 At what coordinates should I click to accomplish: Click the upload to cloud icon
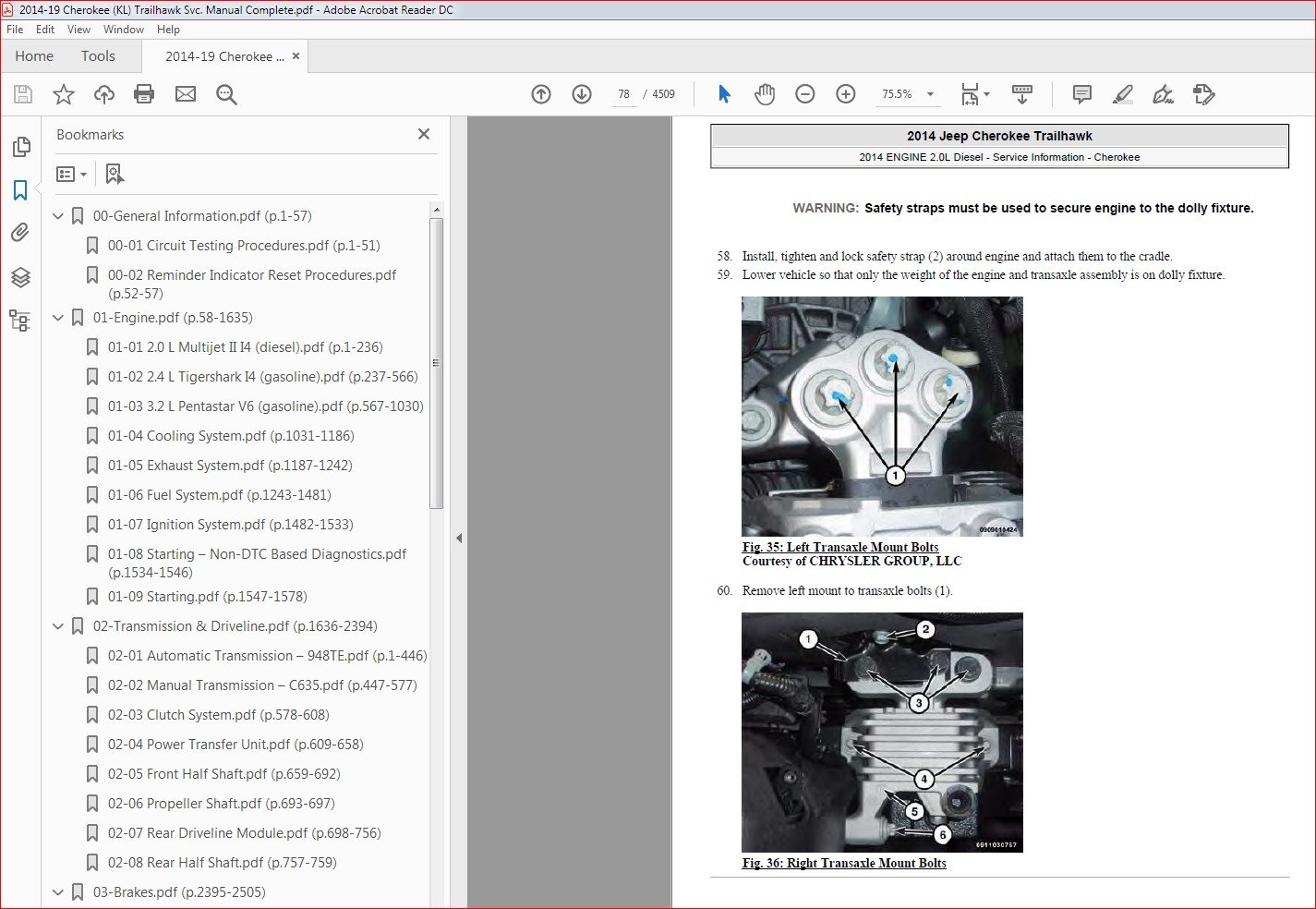(x=104, y=94)
